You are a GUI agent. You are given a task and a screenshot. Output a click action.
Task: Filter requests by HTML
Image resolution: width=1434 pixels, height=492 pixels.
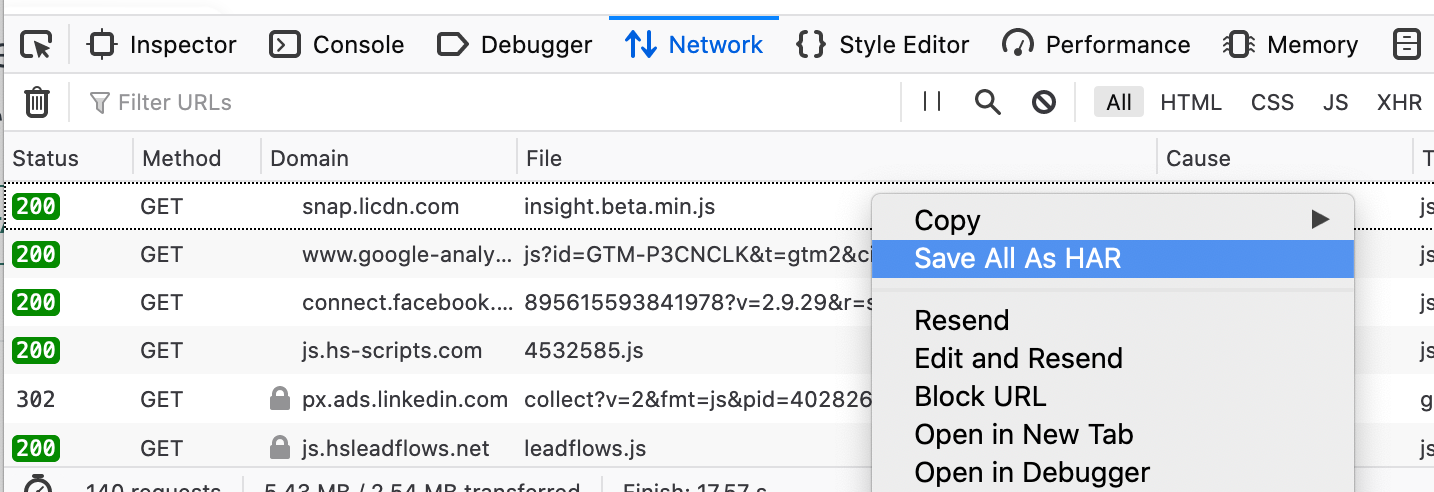[1191, 102]
